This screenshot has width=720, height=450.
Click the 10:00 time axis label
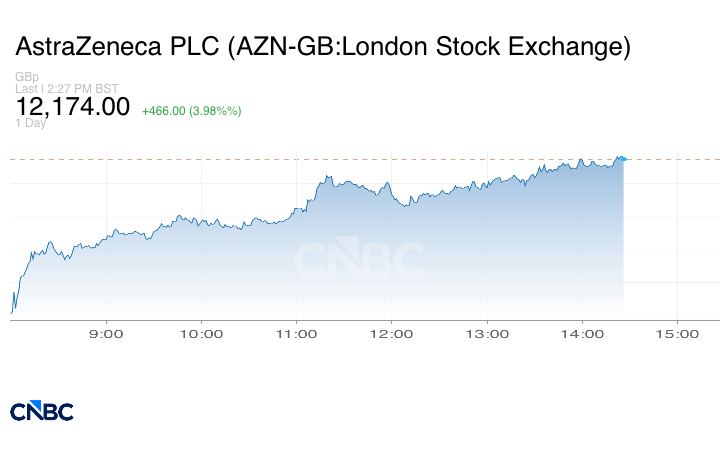(x=201, y=334)
